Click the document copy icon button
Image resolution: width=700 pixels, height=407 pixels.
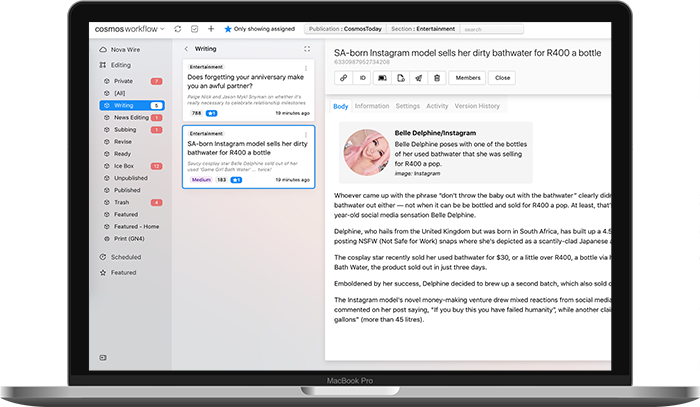click(x=400, y=78)
